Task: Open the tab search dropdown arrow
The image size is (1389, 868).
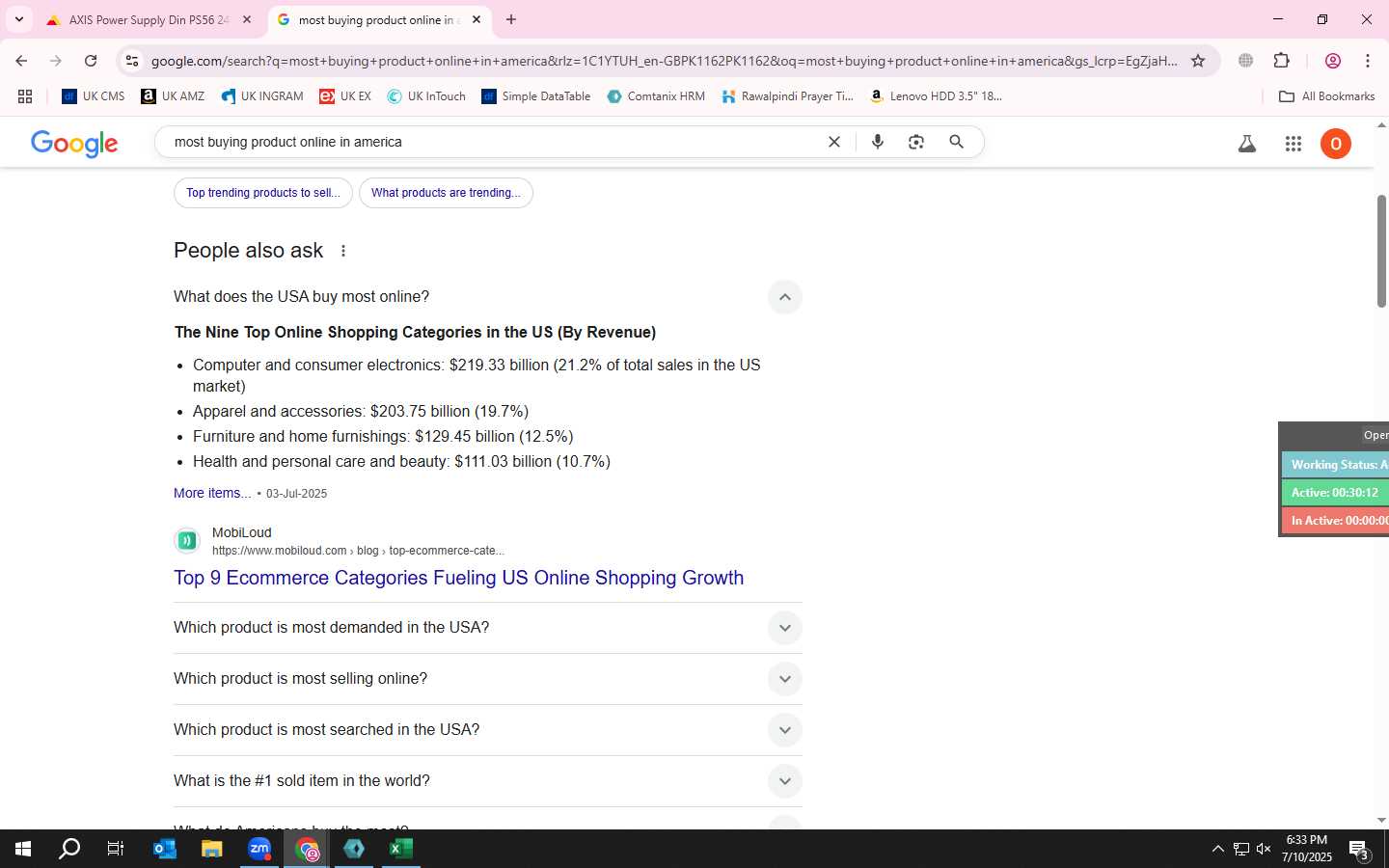Action: pyautogui.click(x=18, y=19)
